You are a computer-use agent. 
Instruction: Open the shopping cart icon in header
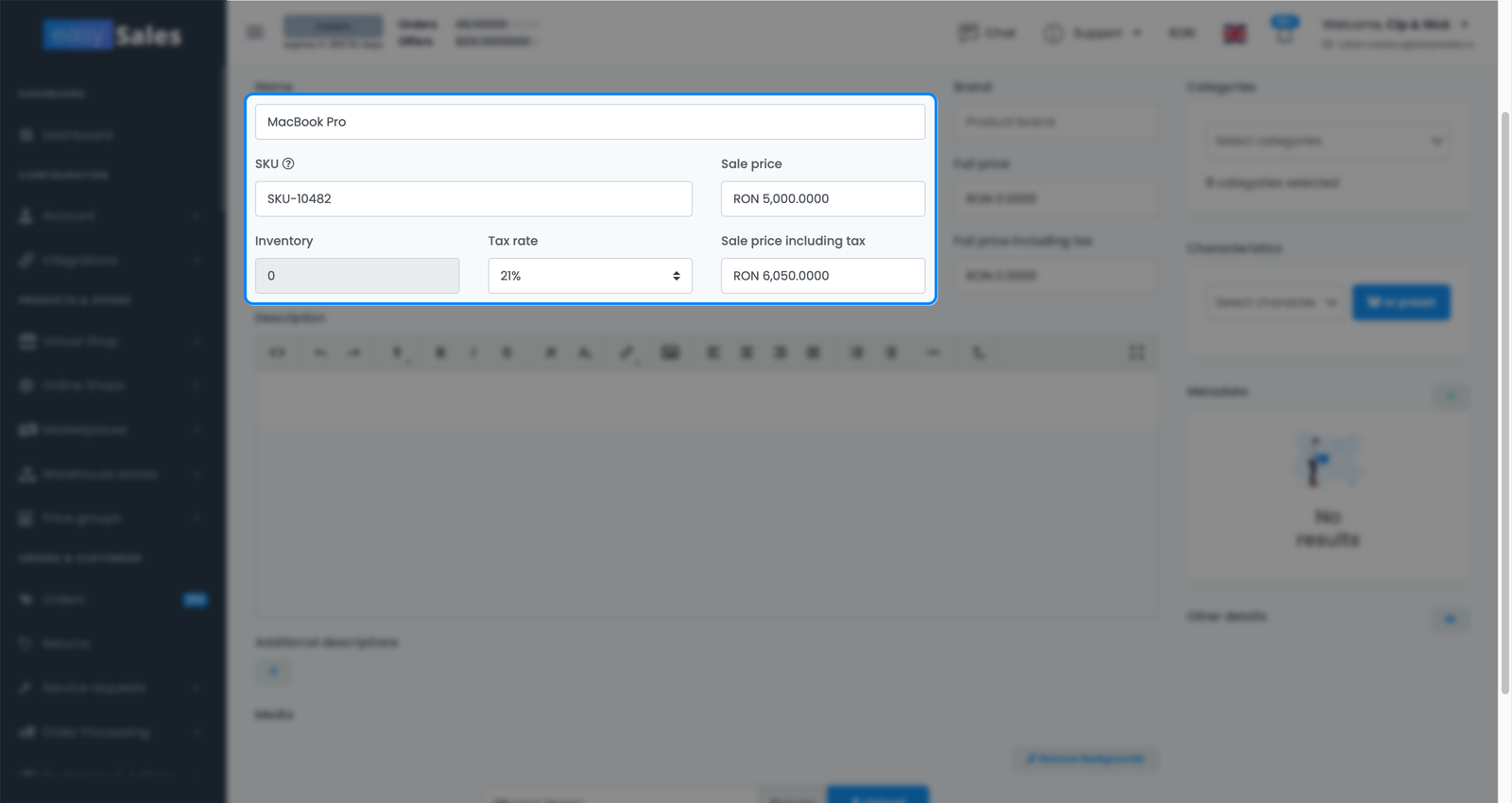pos(1283,33)
